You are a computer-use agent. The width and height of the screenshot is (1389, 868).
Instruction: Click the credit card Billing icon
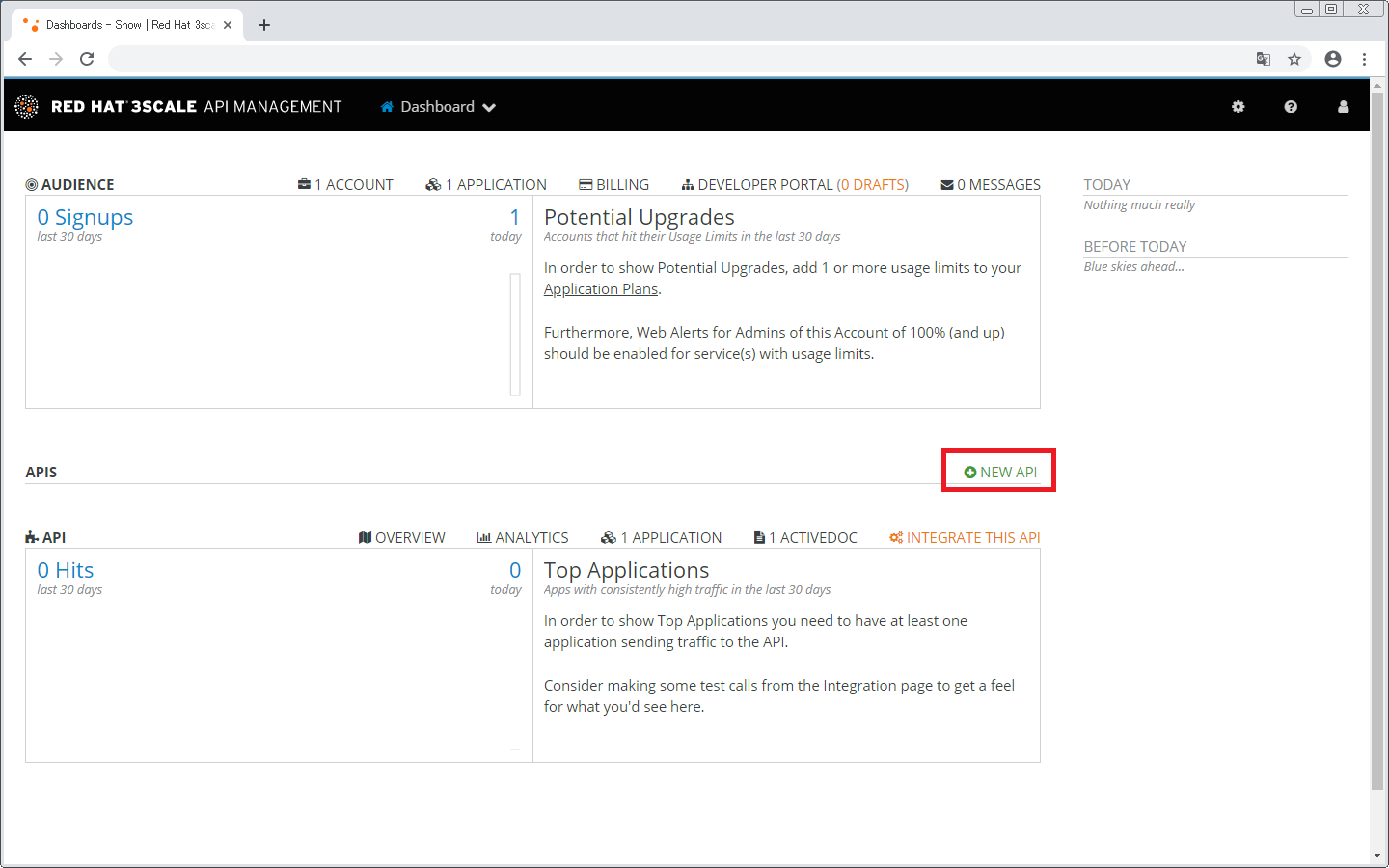(x=586, y=185)
